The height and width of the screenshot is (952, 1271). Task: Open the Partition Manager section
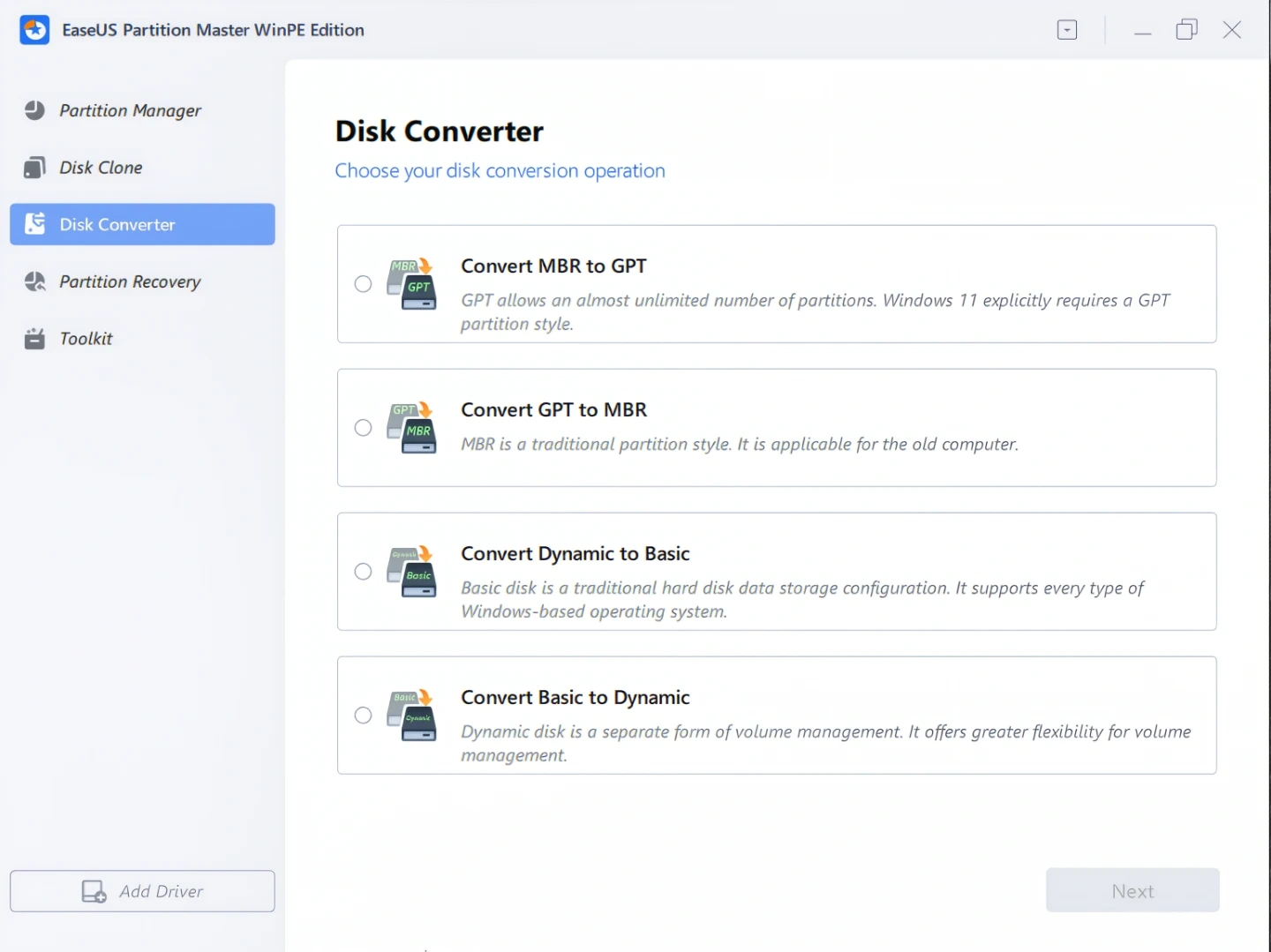pos(130,110)
